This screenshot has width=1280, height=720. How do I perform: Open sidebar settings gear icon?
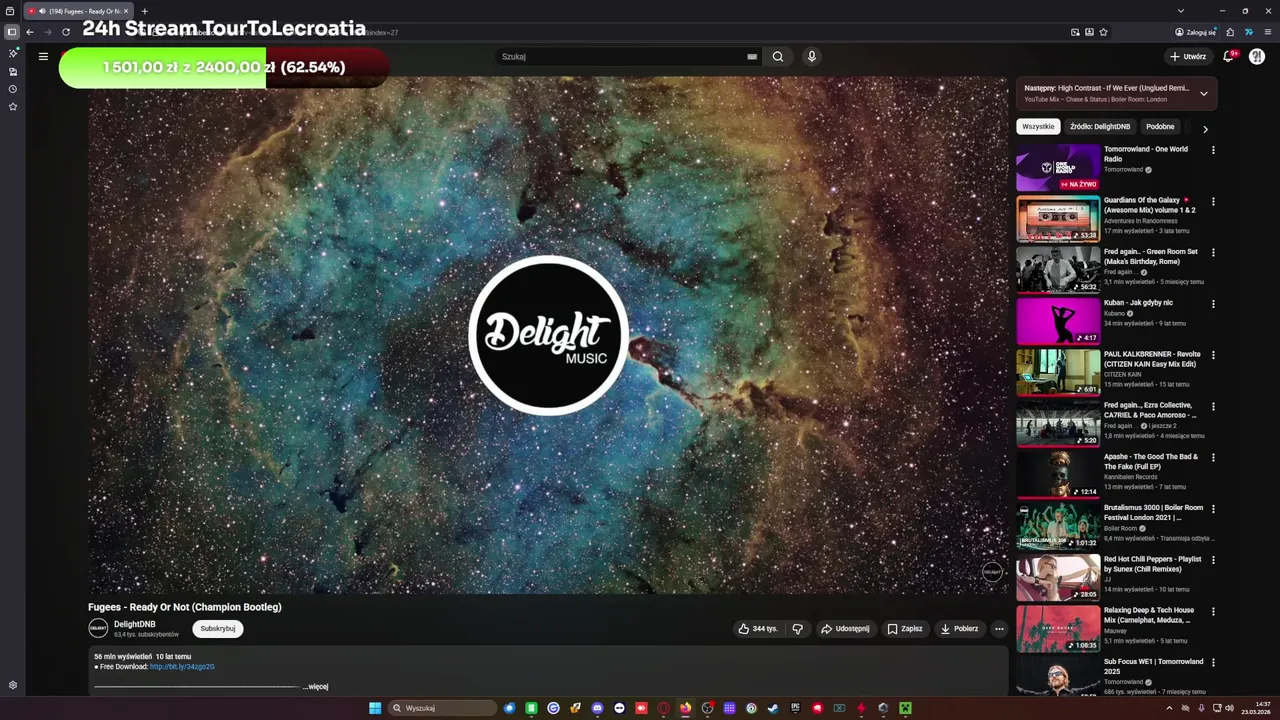(x=13, y=685)
